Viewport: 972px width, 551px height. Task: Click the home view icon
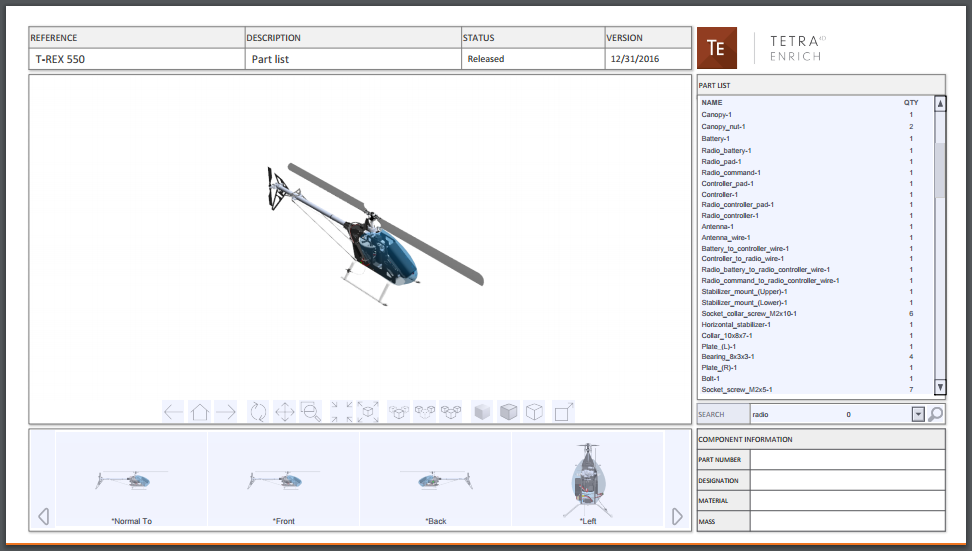coord(200,412)
